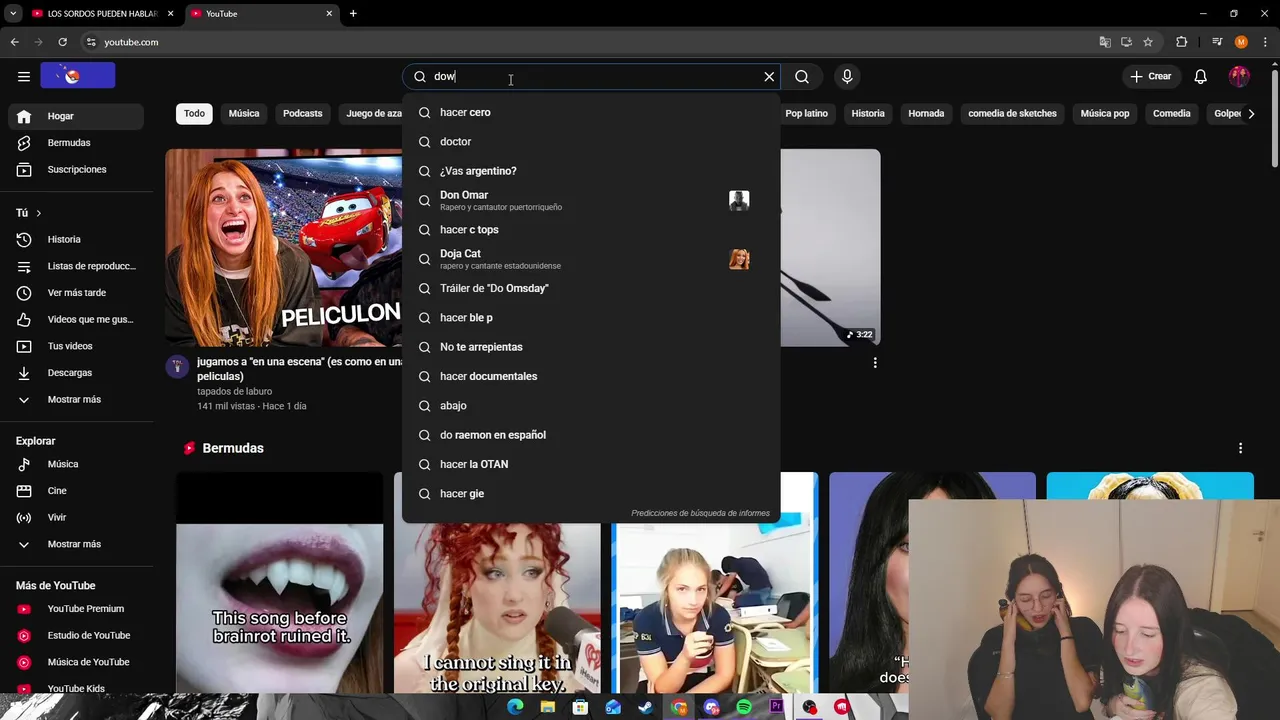Open Videos que me gustan
Image resolution: width=1280 pixels, height=720 pixels.
tap(76, 319)
